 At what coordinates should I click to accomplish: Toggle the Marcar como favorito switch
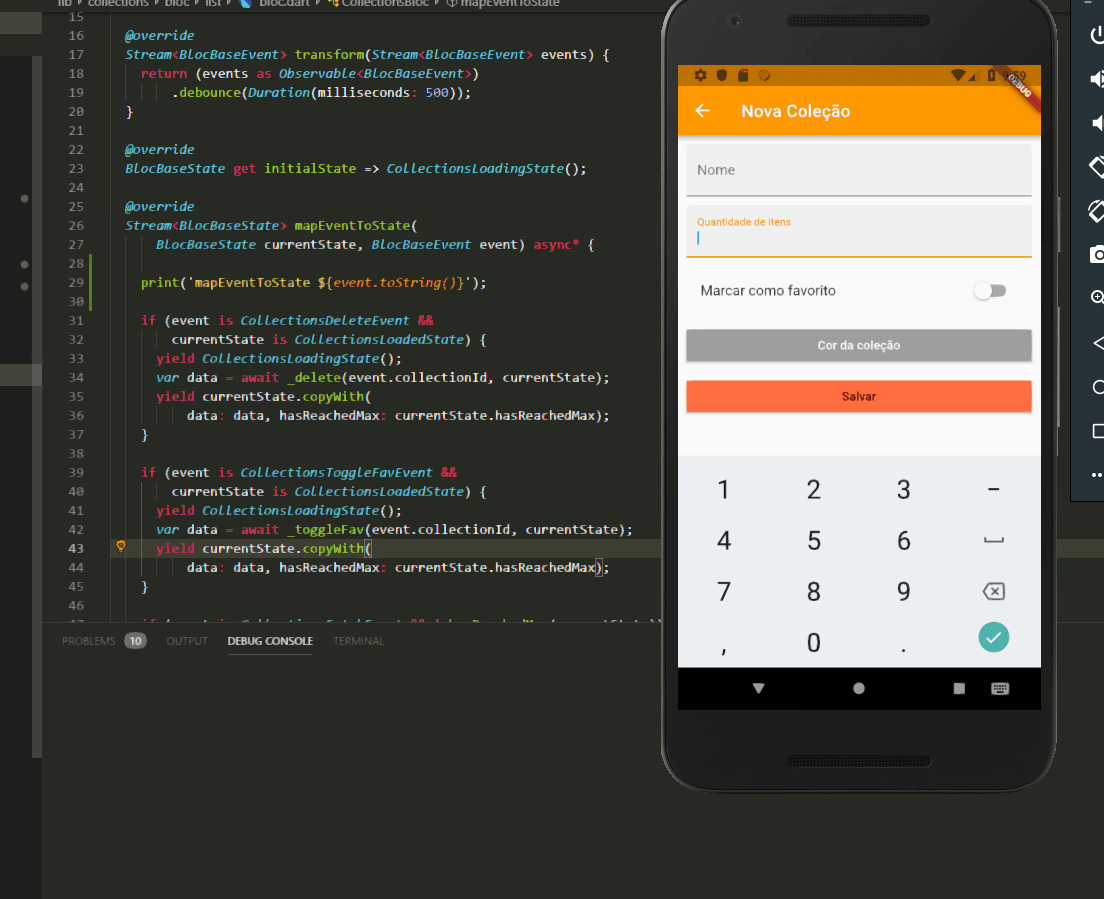point(990,291)
